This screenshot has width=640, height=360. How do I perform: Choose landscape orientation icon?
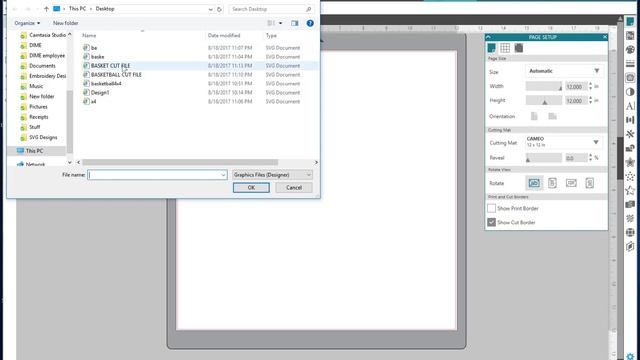coord(552,116)
